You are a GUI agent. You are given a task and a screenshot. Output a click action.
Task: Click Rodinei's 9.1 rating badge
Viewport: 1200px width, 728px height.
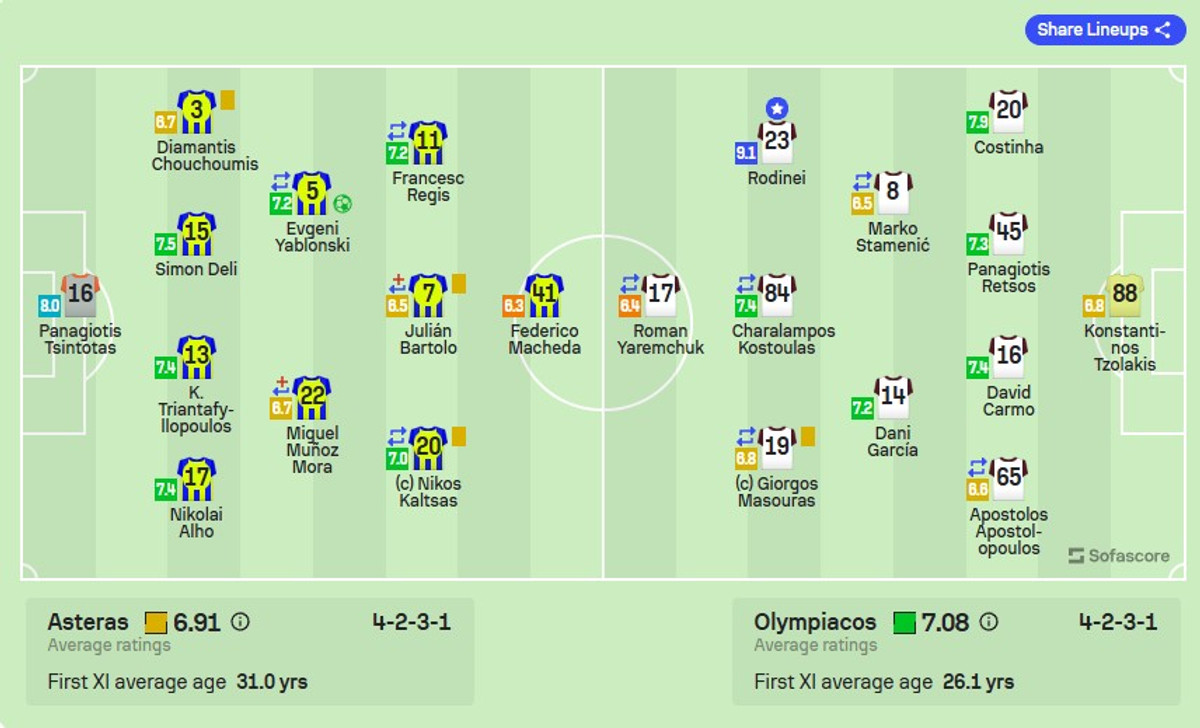746,153
